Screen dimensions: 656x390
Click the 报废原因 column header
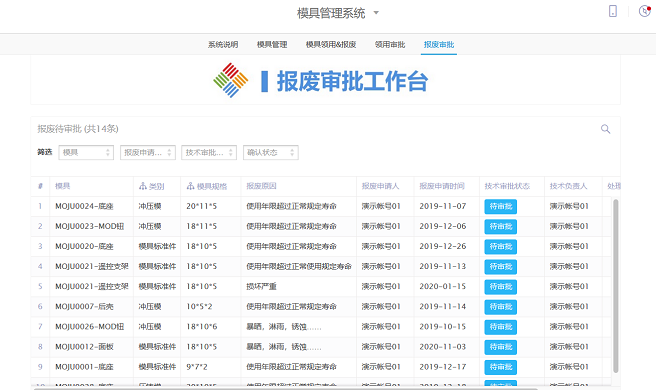pyautogui.click(x=261, y=186)
